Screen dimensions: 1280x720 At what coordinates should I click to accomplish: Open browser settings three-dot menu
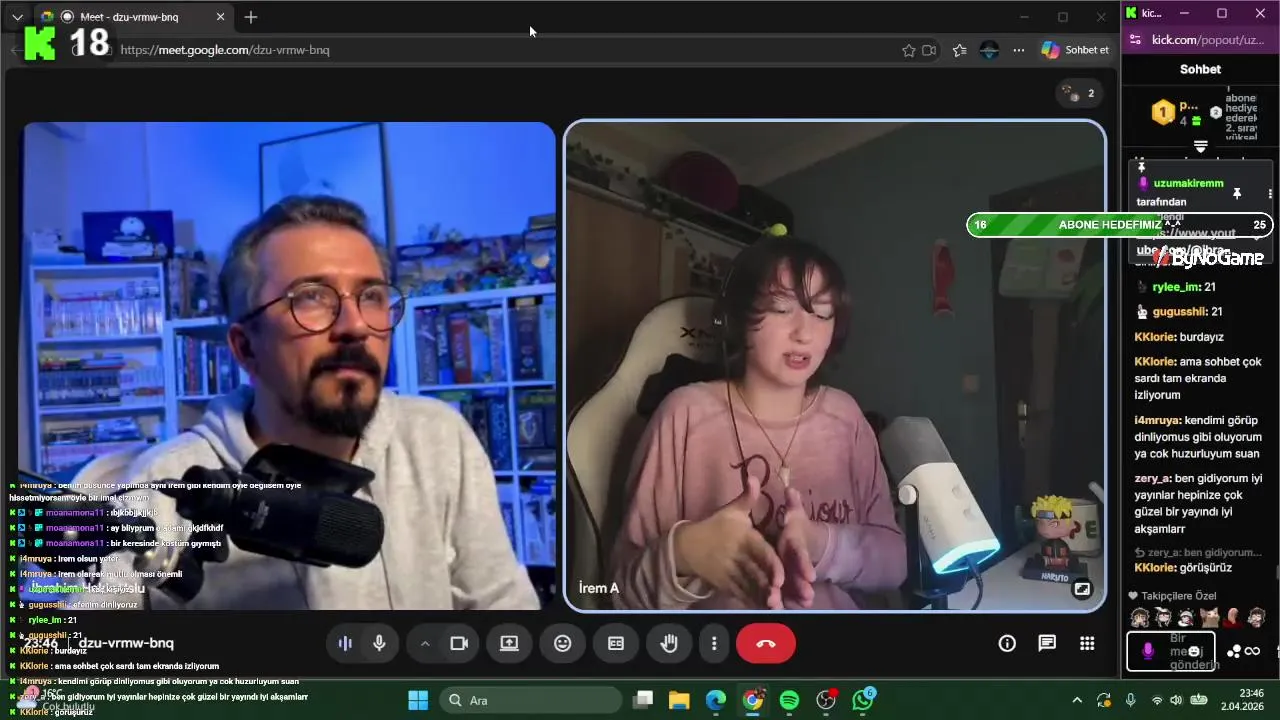[x=1019, y=50]
